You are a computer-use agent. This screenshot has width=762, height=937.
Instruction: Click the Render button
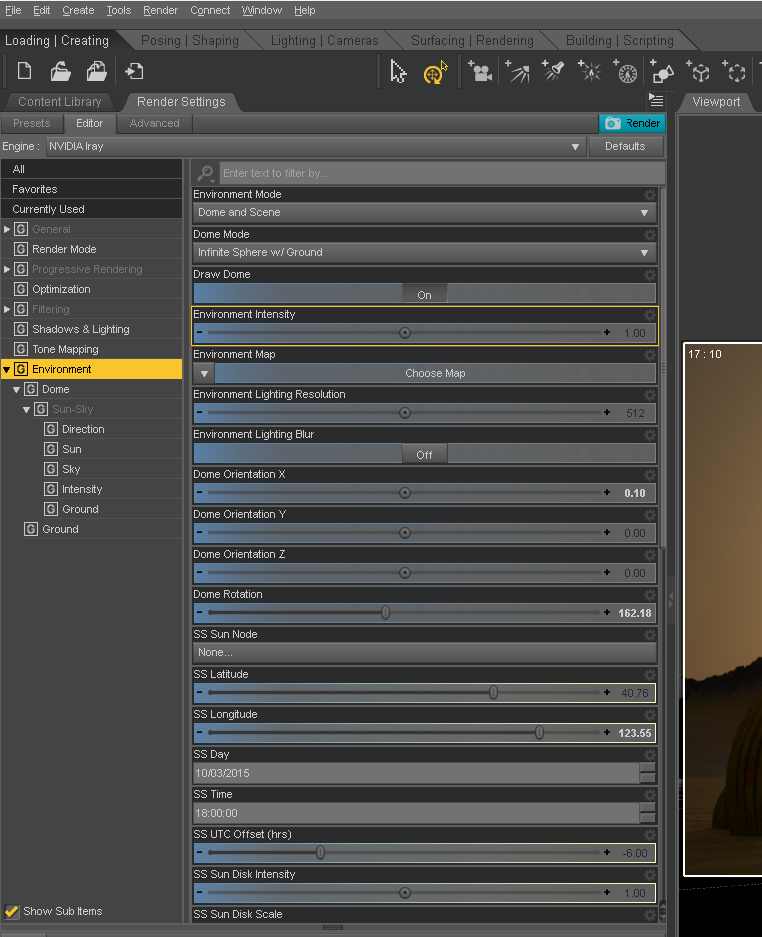632,123
